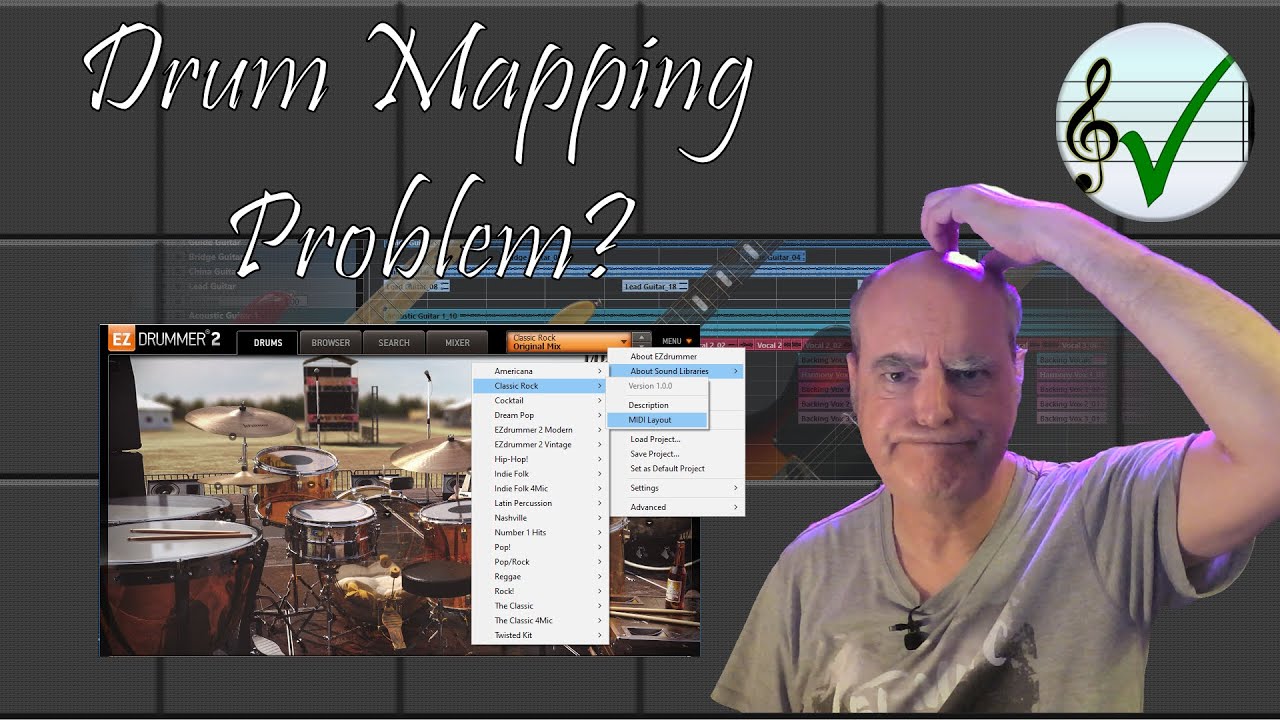Select Latin Percussion library
Viewport: 1280px width, 720px height.
pos(539,503)
